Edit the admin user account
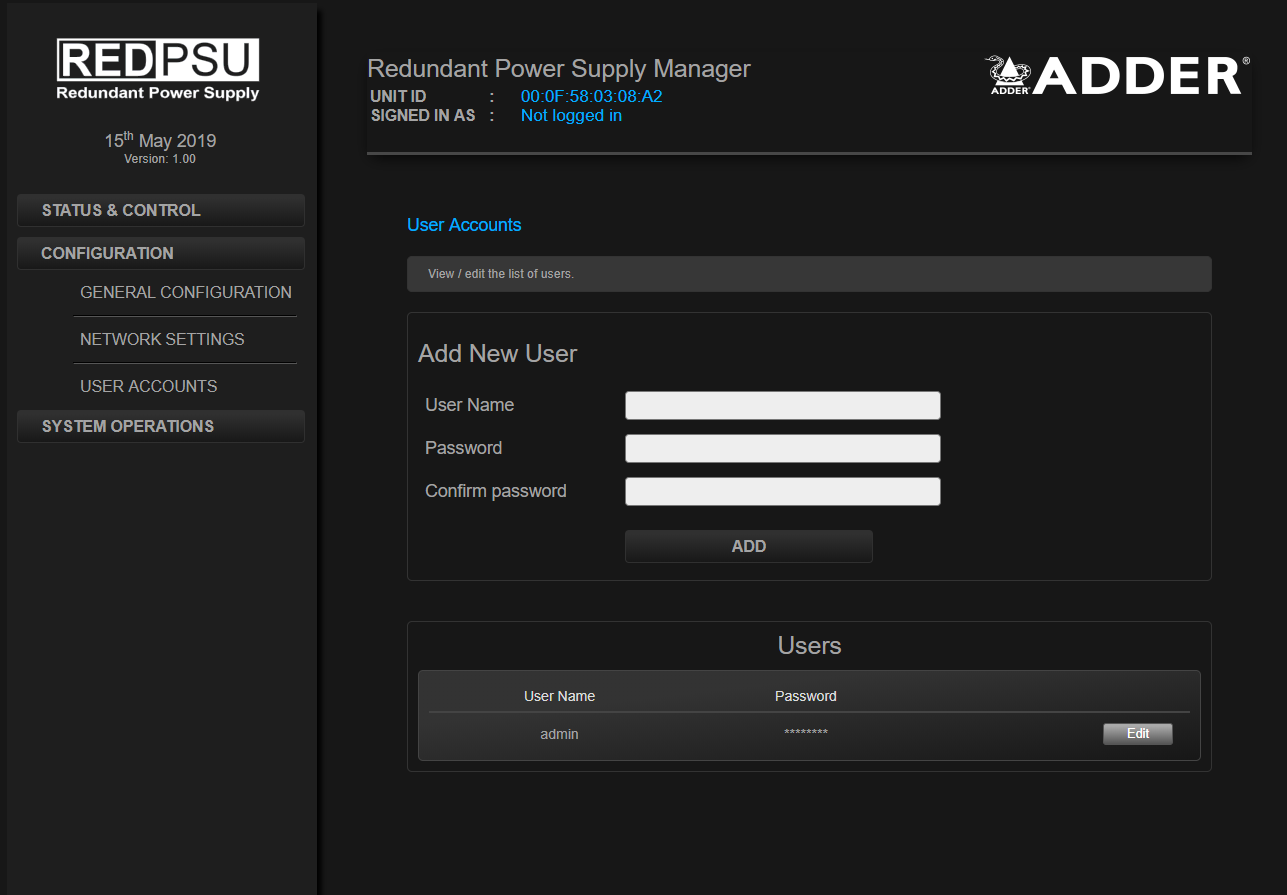1287x895 pixels. (x=1137, y=734)
